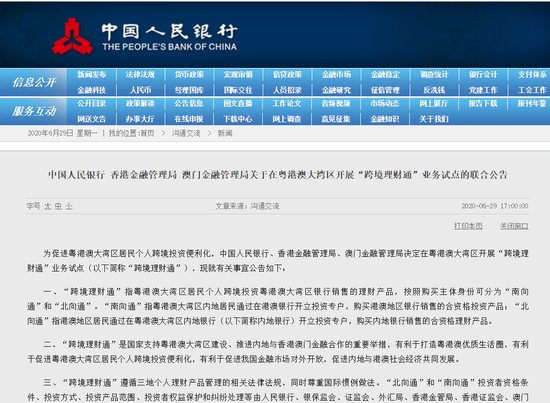Viewport: 550px width, 403px height.
Task: Click the 沟通交流 breadcrumb link
Action: click(x=186, y=133)
